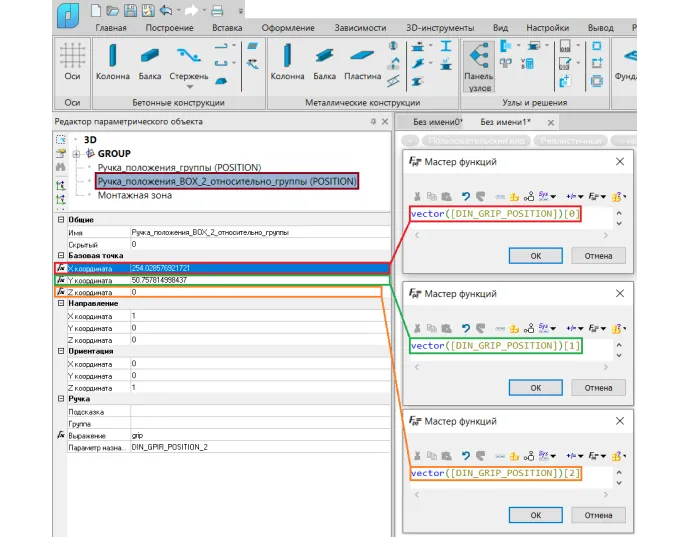Click the Print icon
688x537 pixels.
tap(217, 10)
